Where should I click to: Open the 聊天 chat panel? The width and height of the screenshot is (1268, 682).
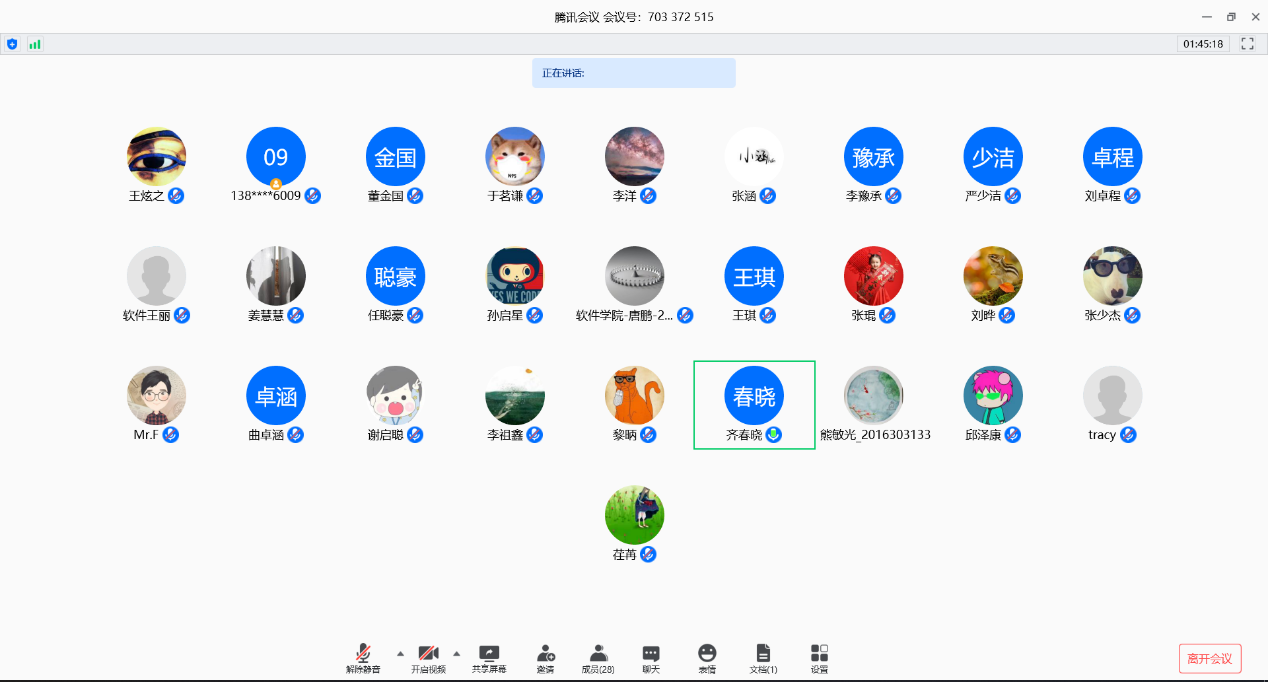click(651, 658)
